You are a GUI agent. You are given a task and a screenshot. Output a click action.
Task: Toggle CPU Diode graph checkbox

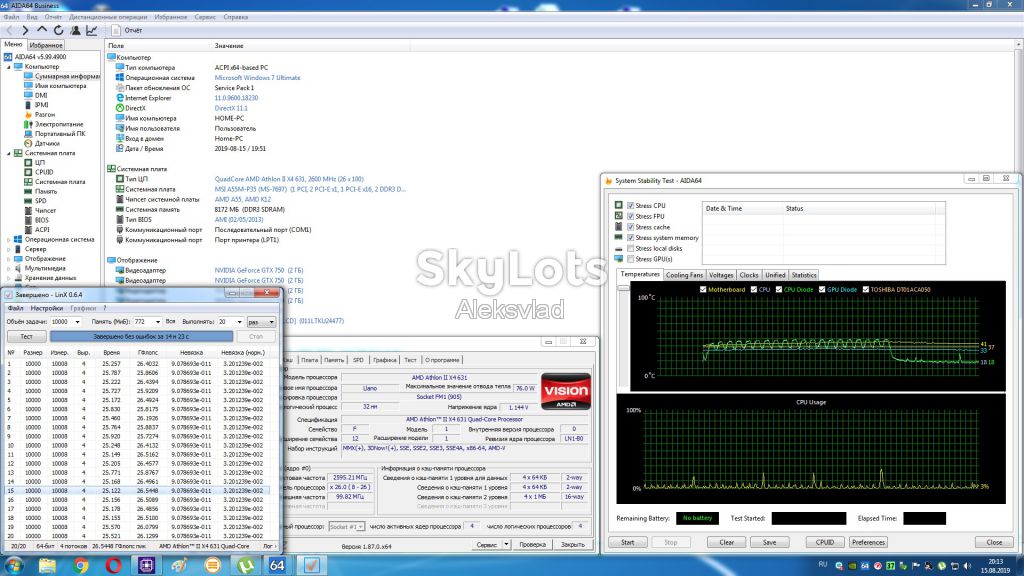point(778,289)
